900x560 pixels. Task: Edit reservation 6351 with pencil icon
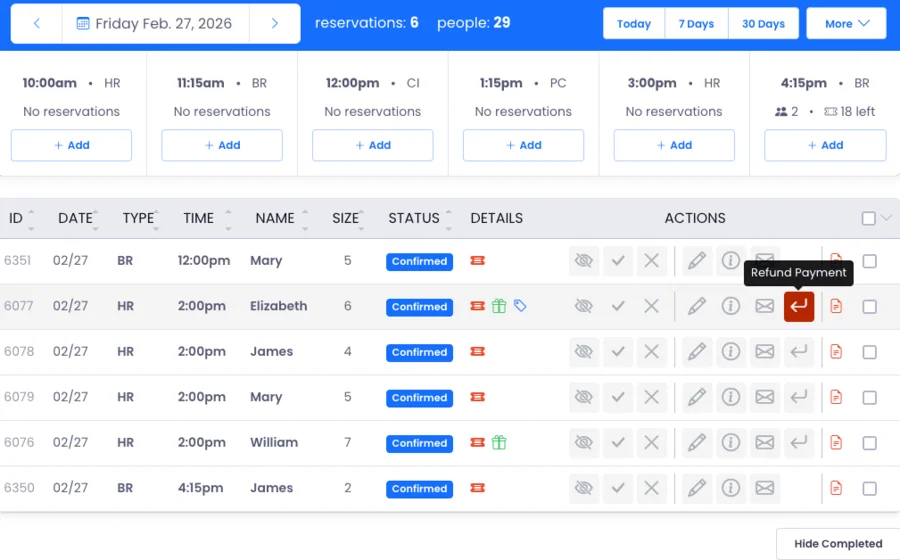pos(697,261)
